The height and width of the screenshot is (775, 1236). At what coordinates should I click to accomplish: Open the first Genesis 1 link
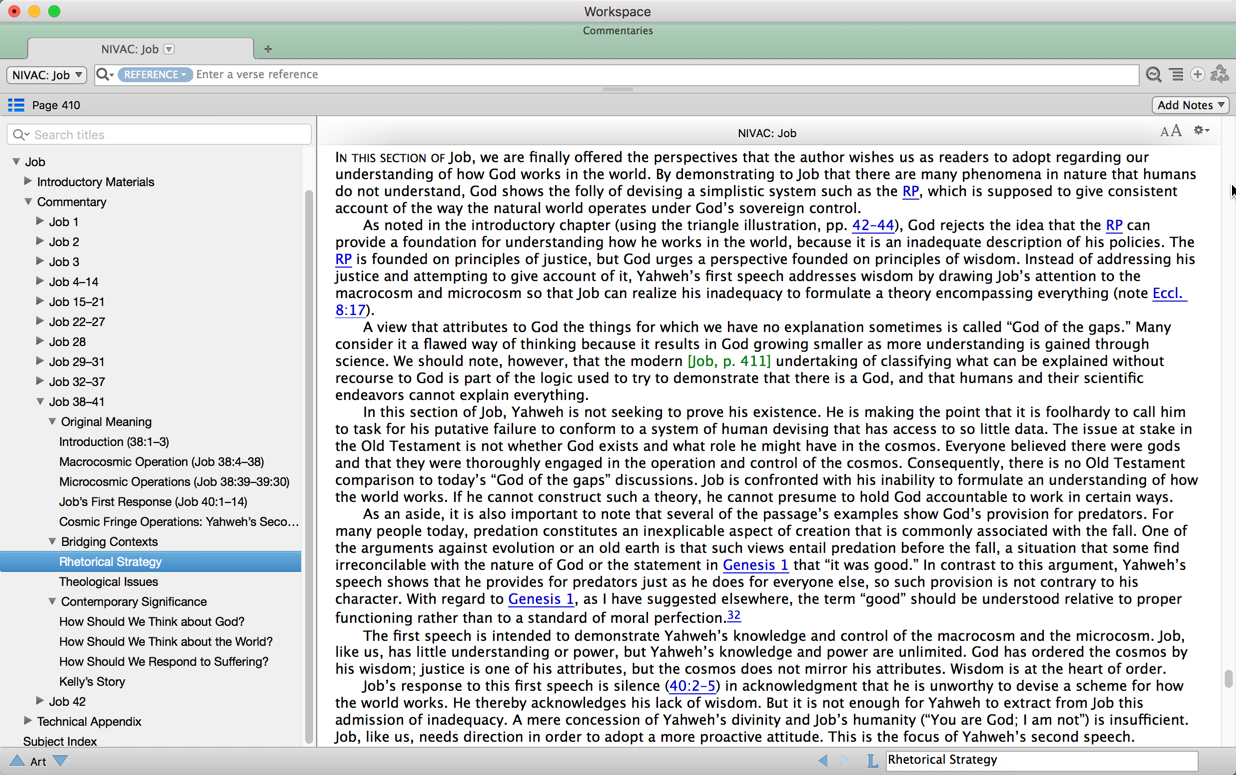coord(755,566)
